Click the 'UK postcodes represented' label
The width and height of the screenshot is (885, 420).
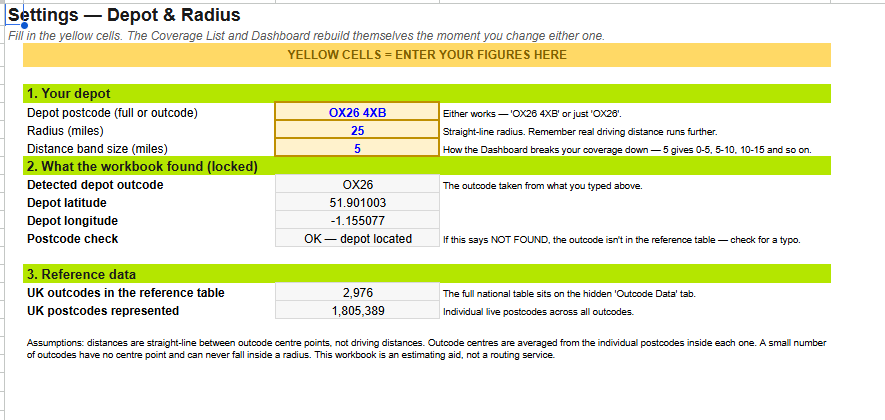coord(103,310)
